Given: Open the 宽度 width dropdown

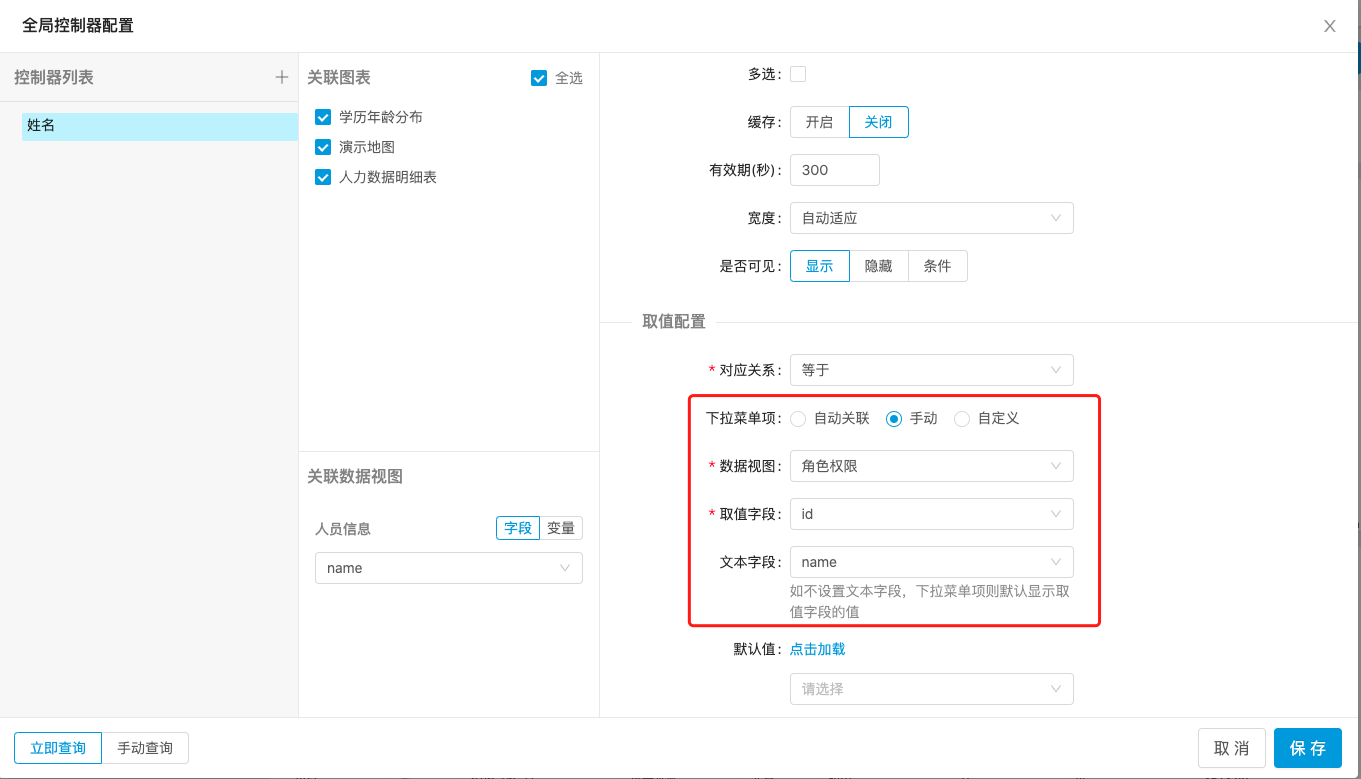Looking at the screenshot, I should click(x=931, y=218).
